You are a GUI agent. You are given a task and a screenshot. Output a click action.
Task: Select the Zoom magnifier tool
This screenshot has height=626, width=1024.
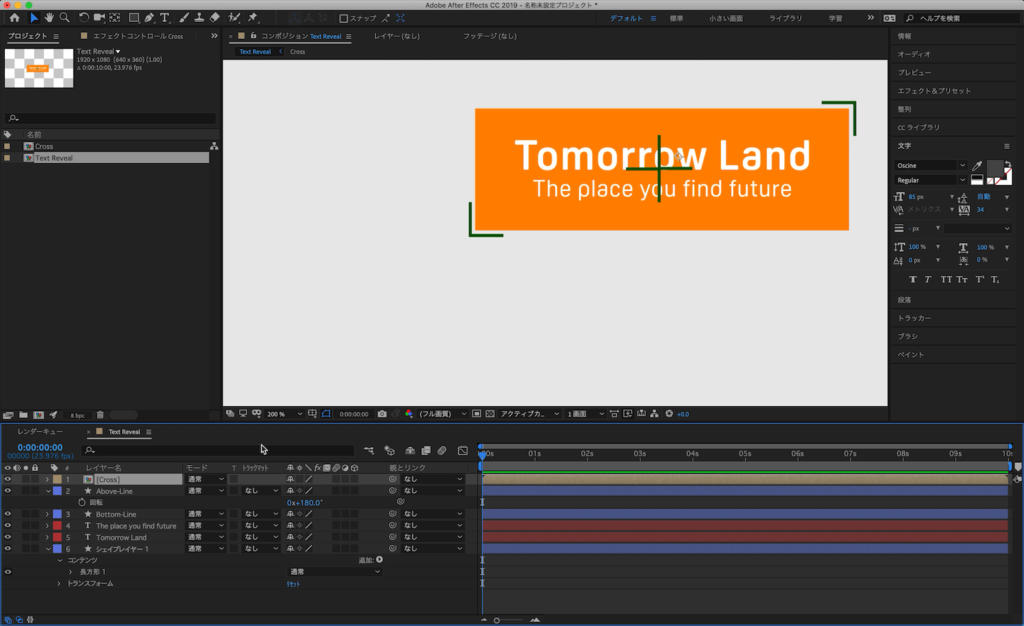point(64,18)
